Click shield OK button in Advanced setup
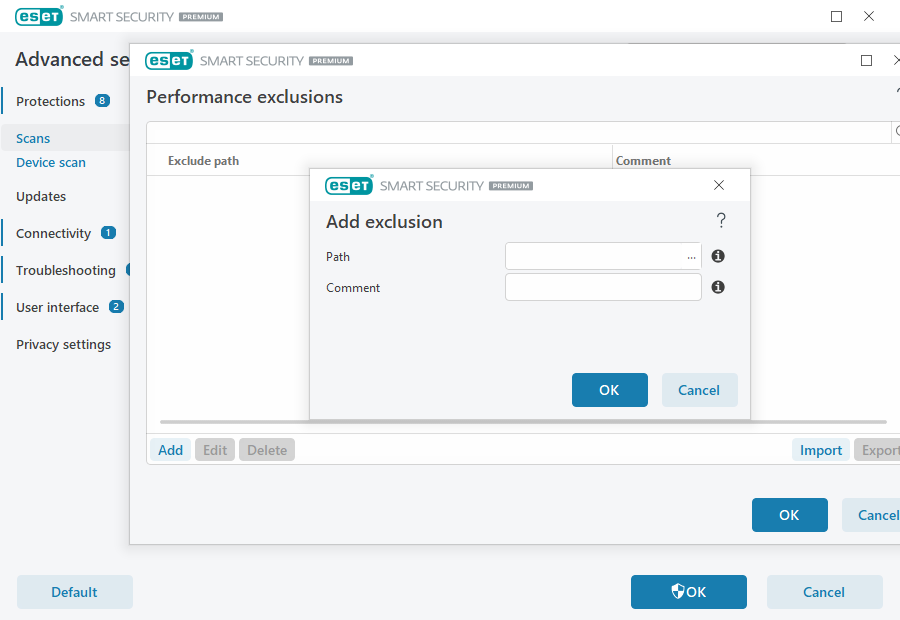 pos(689,592)
